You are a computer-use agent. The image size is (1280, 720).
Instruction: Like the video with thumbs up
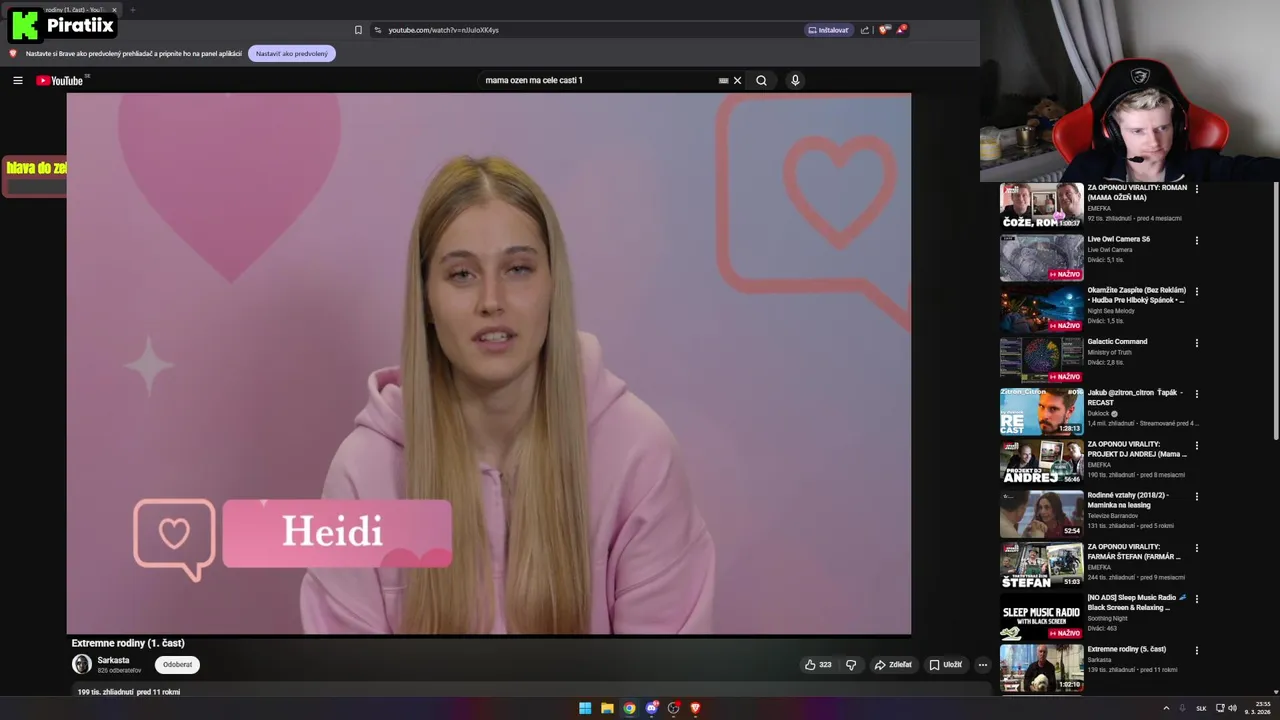click(x=818, y=664)
